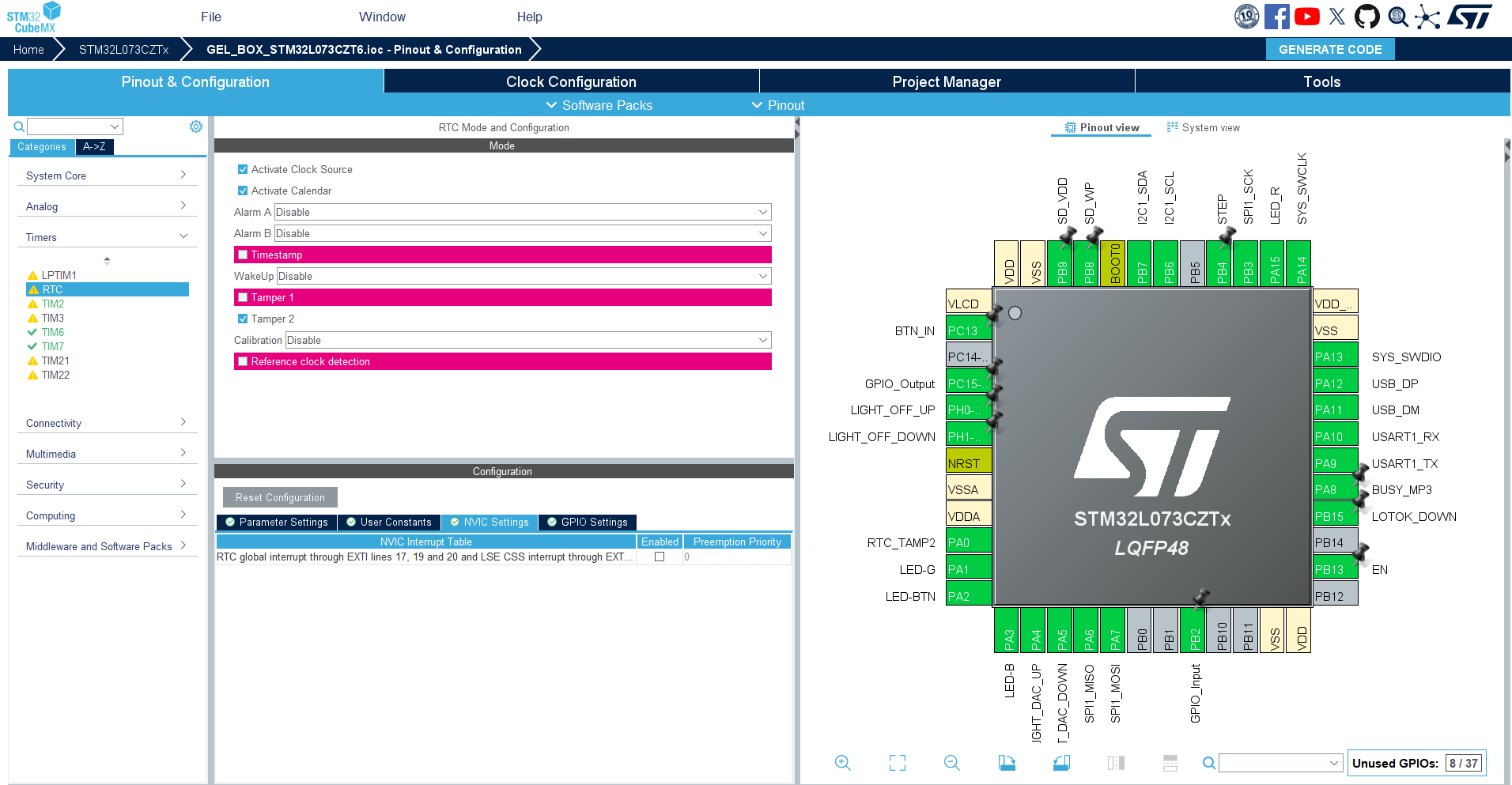This screenshot has width=1512, height=785.
Task: Open the Help menu
Action: coord(530,17)
